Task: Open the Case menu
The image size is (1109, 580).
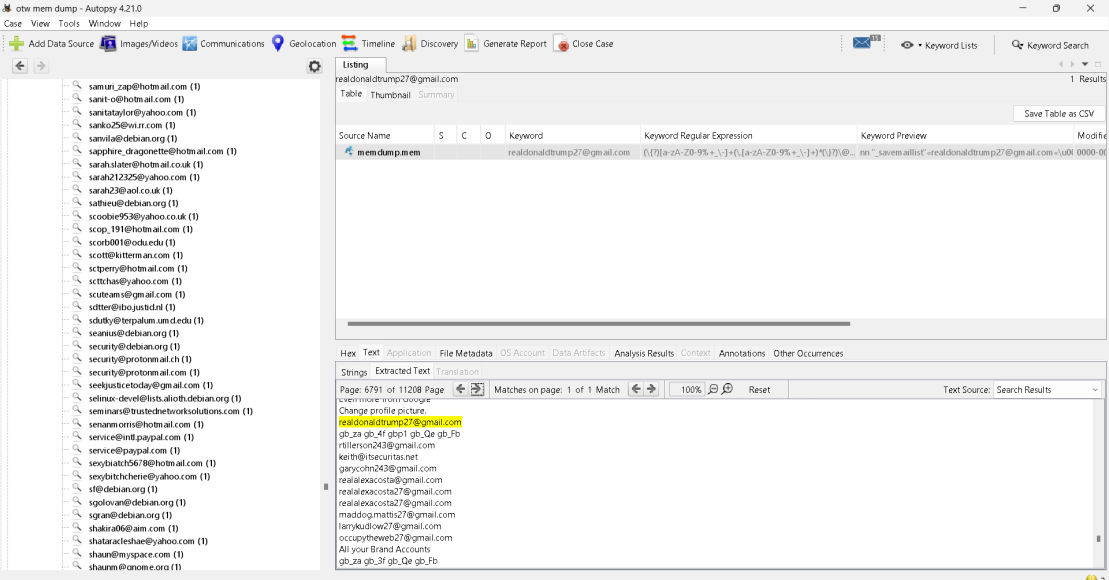Action: point(13,23)
